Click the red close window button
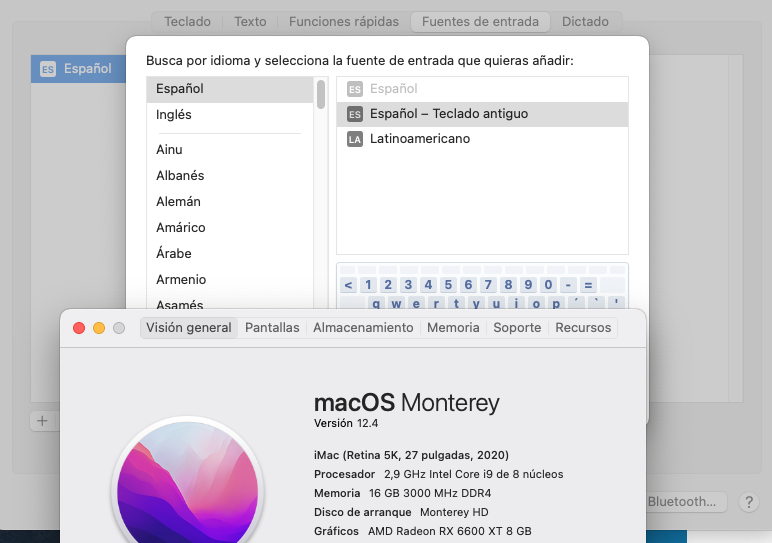The width and height of the screenshot is (772, 543). (x=79, y=328)
